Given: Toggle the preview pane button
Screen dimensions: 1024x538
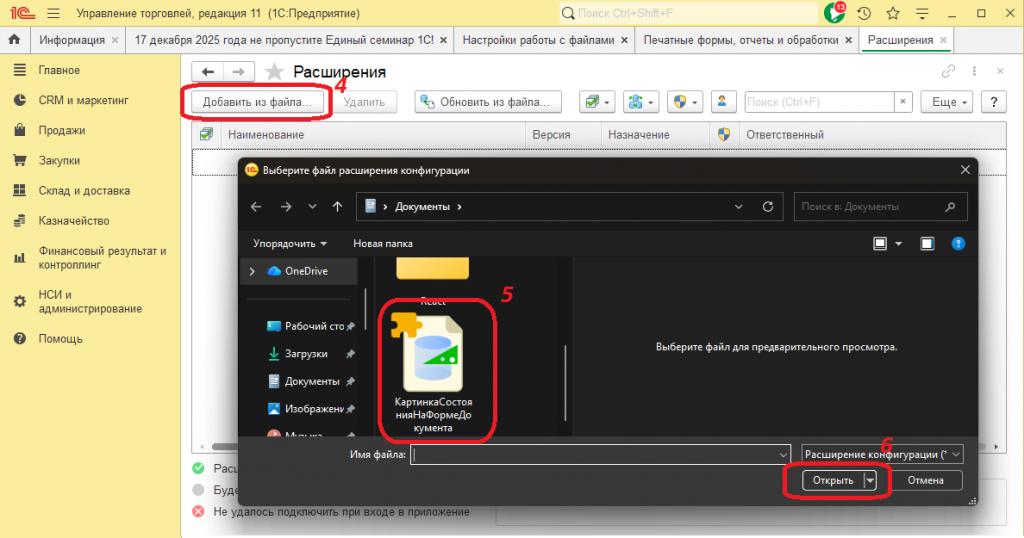Looking at the screenshot, I should pos(927,244).
